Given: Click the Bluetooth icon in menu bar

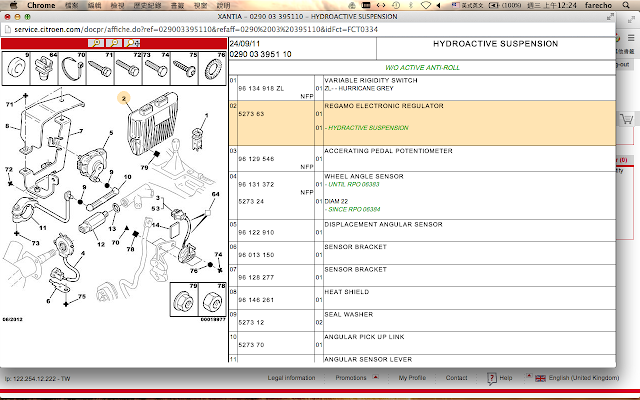Looking at the screenshot, I should pyautogui.click(x=411, y=5).
